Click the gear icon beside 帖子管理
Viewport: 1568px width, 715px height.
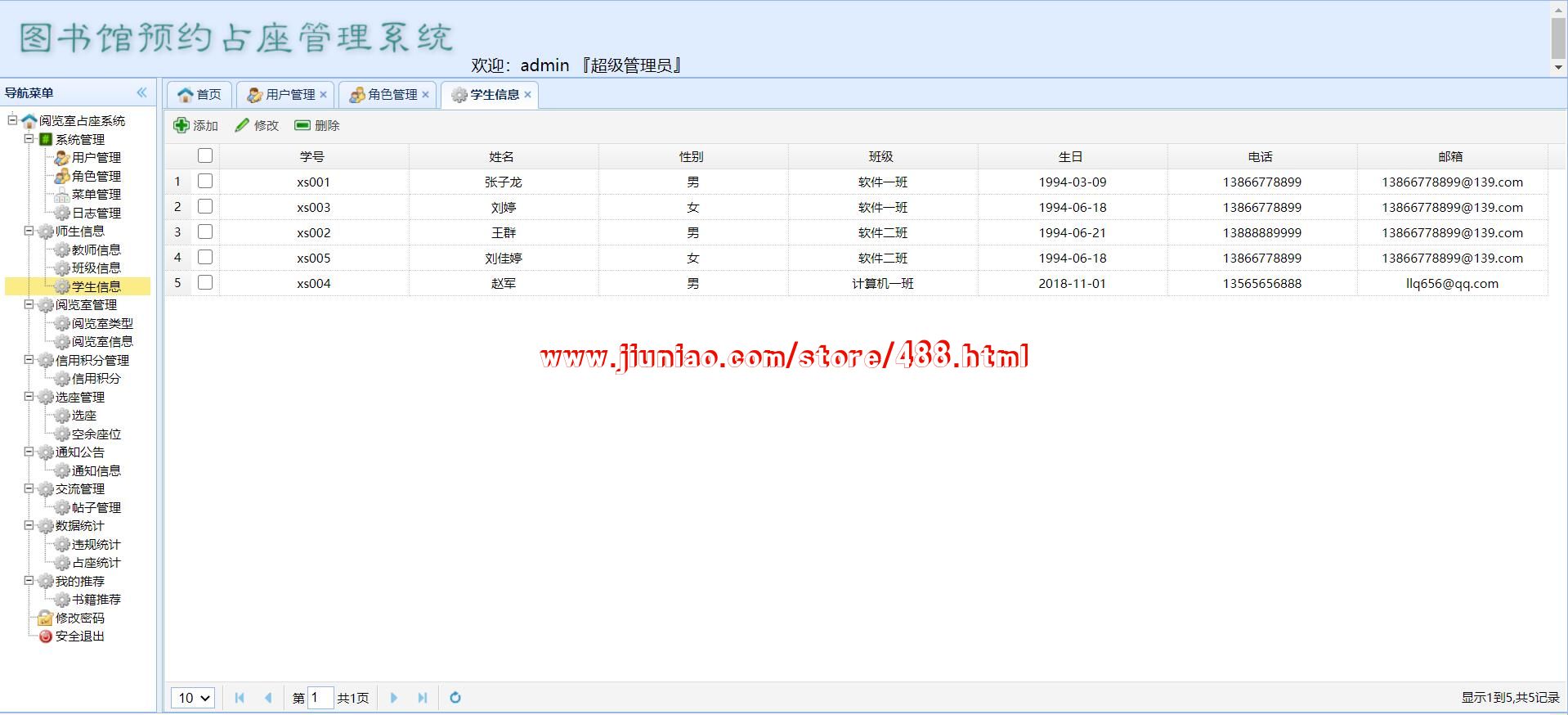(x=62, y=507)
